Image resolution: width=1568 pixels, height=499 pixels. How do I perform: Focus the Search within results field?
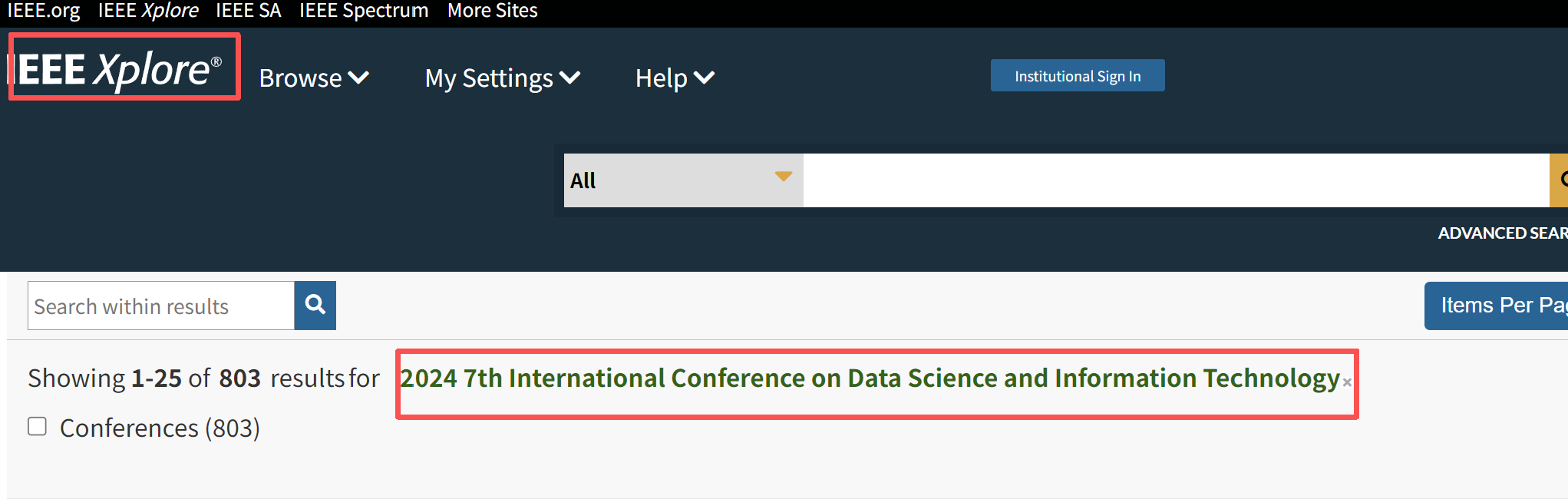[x=161, y=306]
